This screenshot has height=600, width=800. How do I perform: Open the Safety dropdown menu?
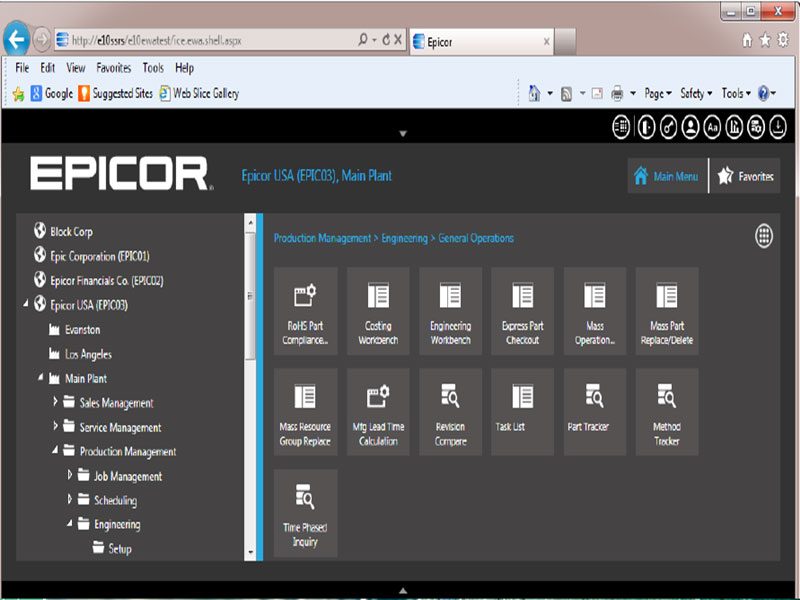pos(696,93)
